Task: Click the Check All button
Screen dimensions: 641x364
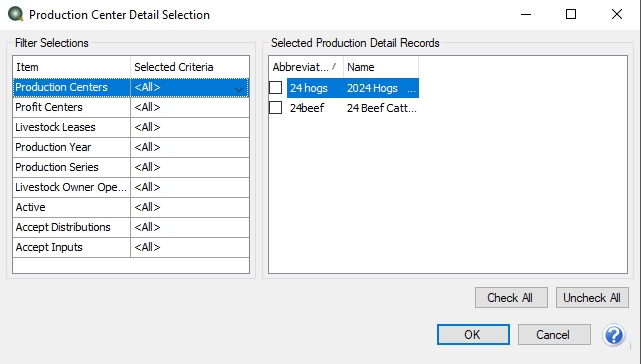Action: (x=511, y=298)
